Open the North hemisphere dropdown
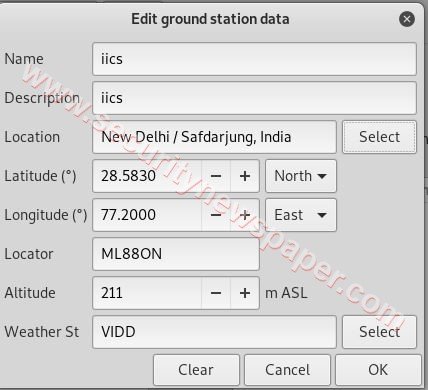This screenshot has width=428, height=390. click(x=301, y=176)
